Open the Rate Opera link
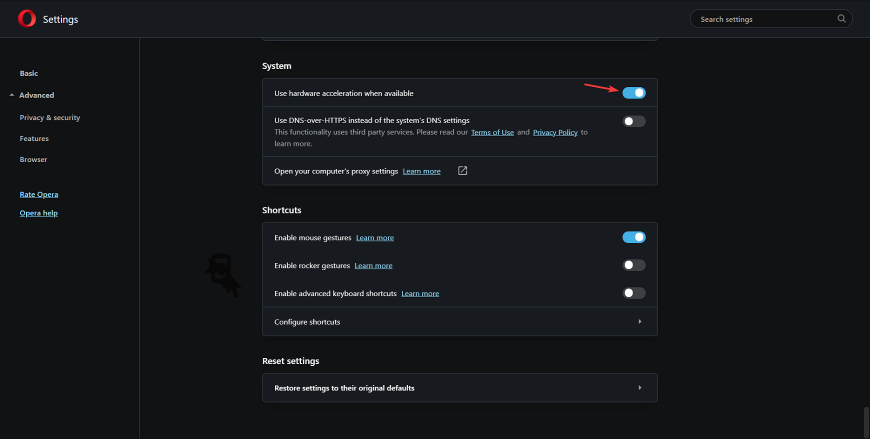The image size is (870, 439). [x=39, y=195]
